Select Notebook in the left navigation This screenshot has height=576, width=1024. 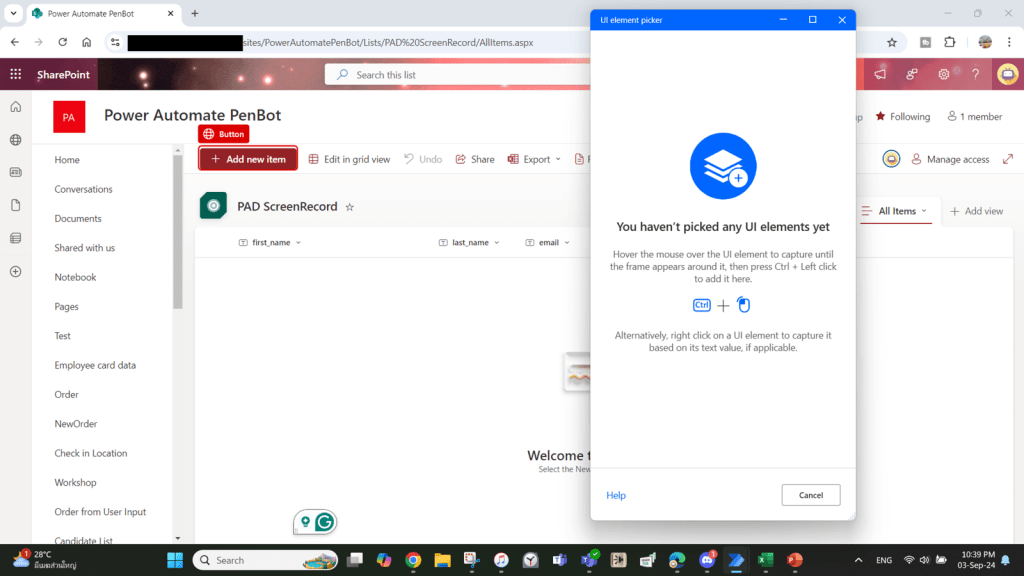75,277
